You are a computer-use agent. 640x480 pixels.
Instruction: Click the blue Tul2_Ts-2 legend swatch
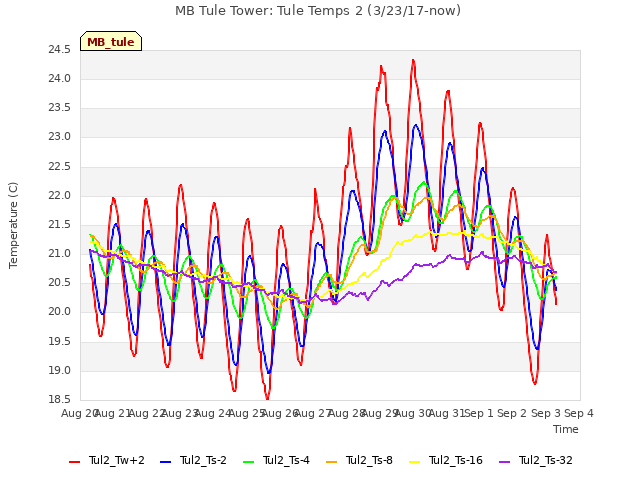165,462
